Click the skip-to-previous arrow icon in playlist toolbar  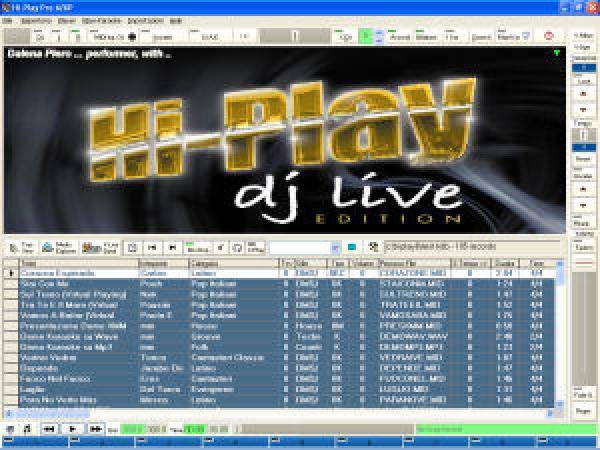(152, 248)
